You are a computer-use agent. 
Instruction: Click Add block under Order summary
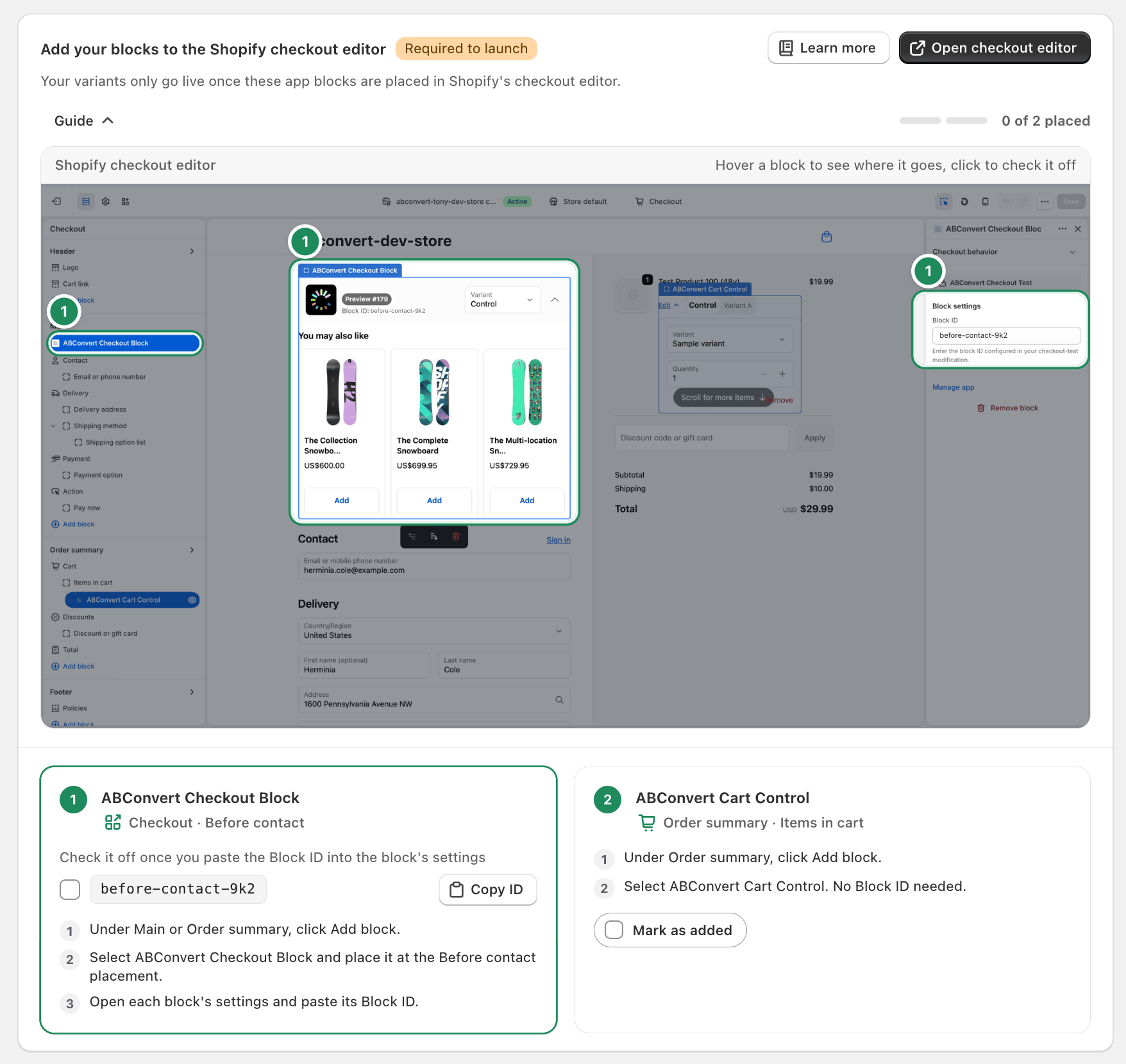point(72,666)
